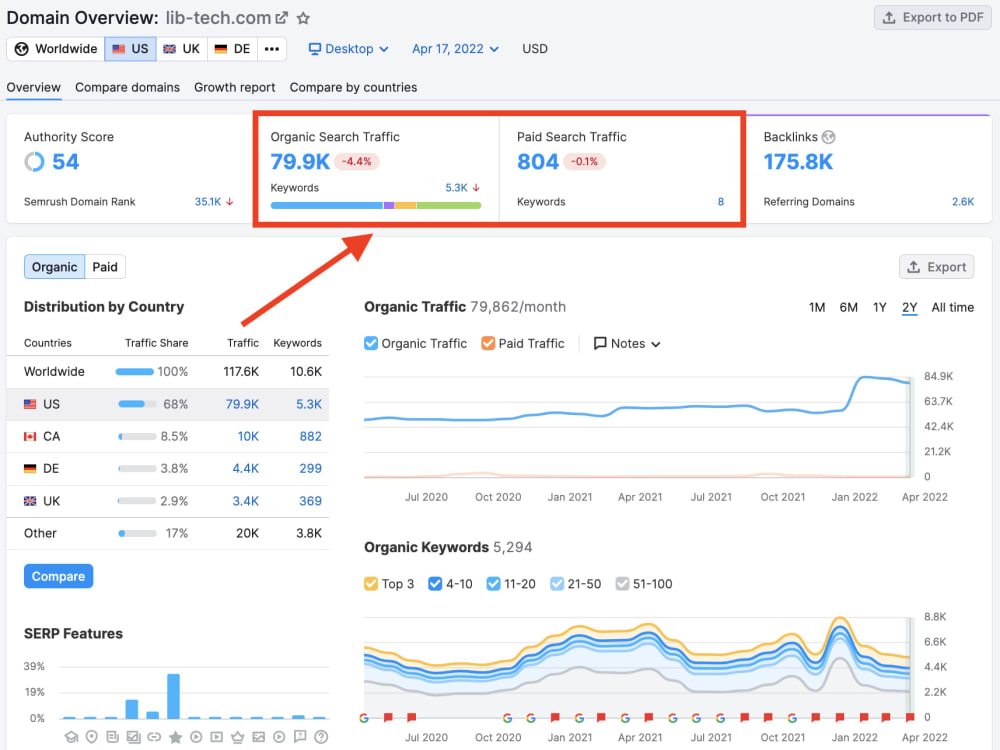Select the Overview tab

pos(33,87)
